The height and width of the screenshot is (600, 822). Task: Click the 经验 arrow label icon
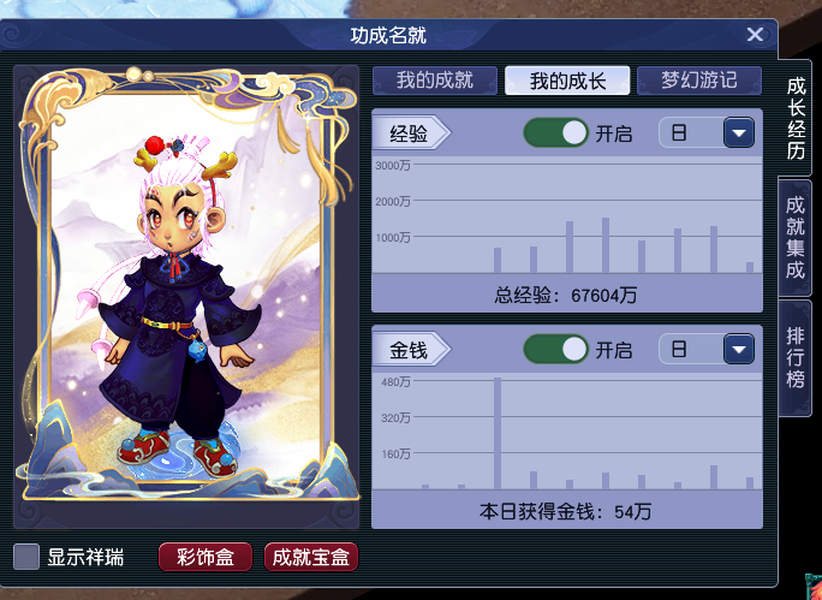(412, 134)
